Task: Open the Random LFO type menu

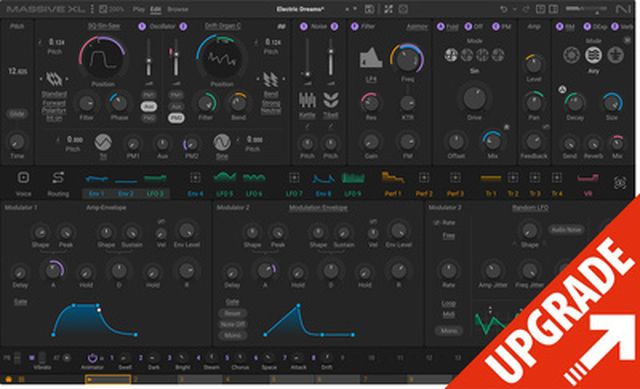Action: pyautogui.click(x=530, y=208)
